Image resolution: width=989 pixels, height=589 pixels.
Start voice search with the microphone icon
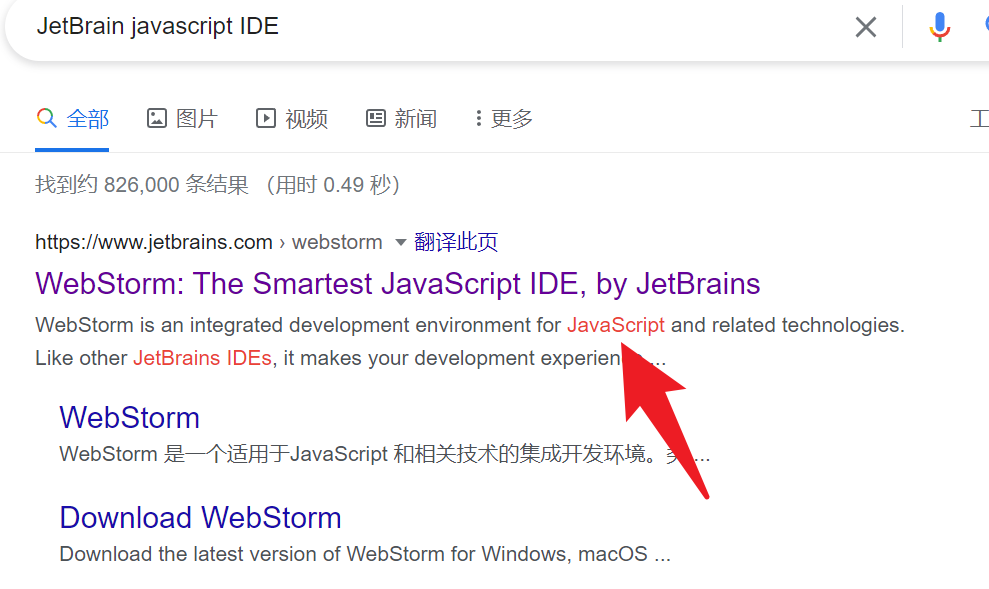(x=939, y=27)
